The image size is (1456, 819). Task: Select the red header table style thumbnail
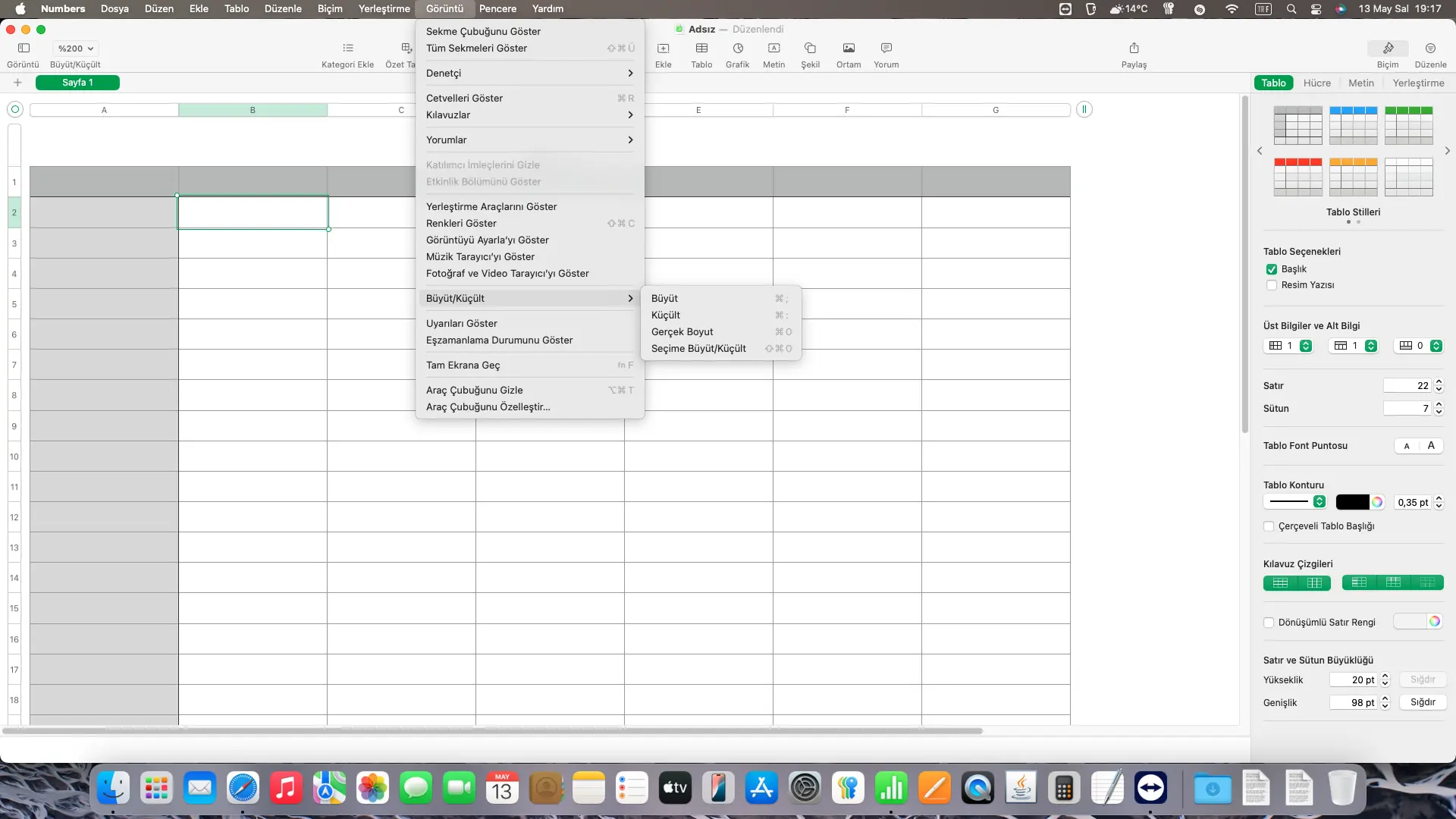click(x=1298, y=177)
